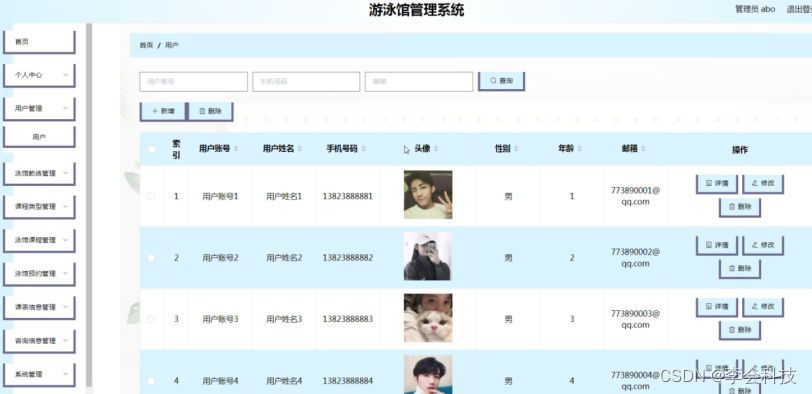Sort by the 手机号码 column arrows
The image size is (812, 394).
click(x=364, y=149)
